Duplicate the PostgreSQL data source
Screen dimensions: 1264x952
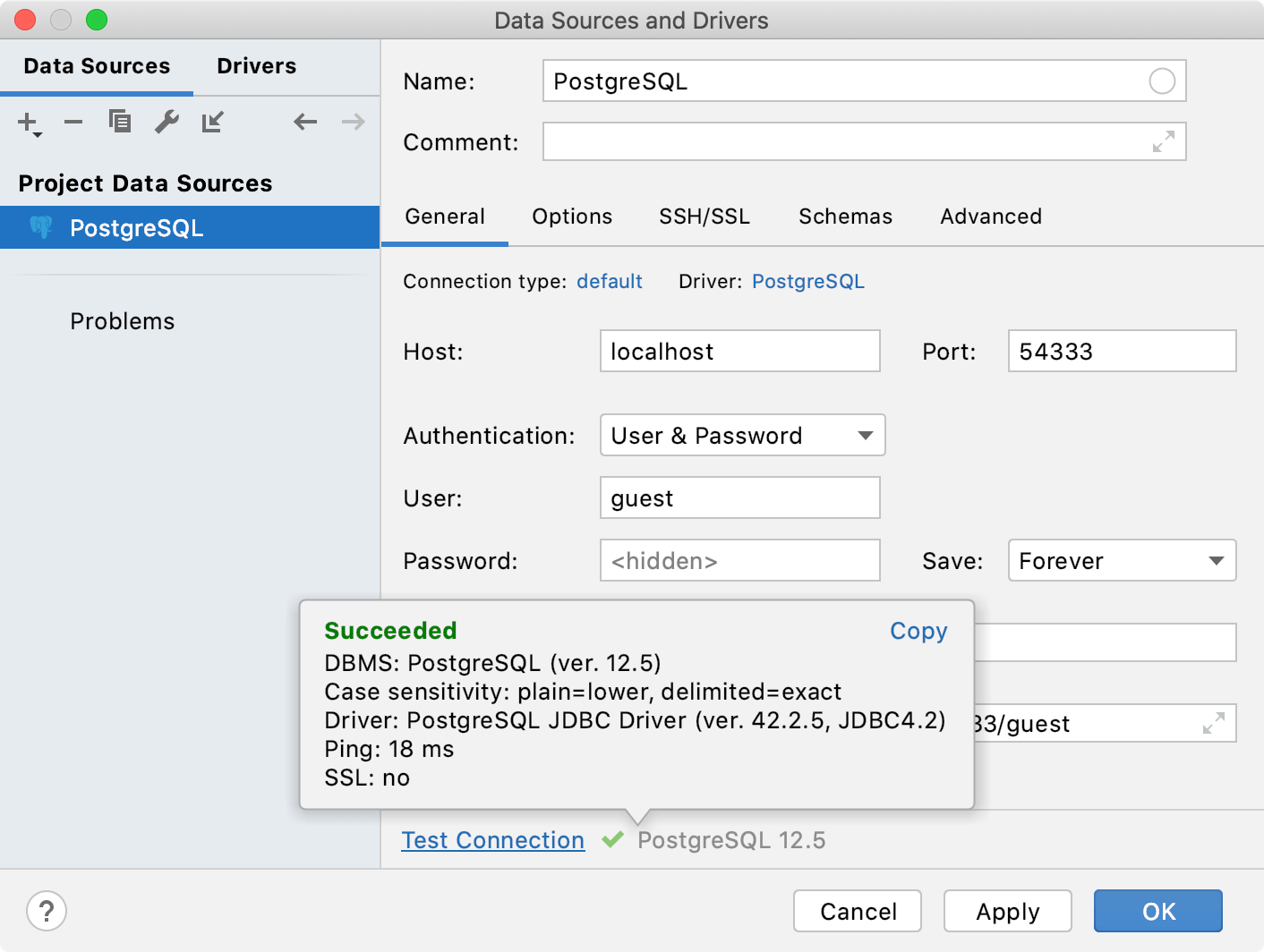point(119,122)
